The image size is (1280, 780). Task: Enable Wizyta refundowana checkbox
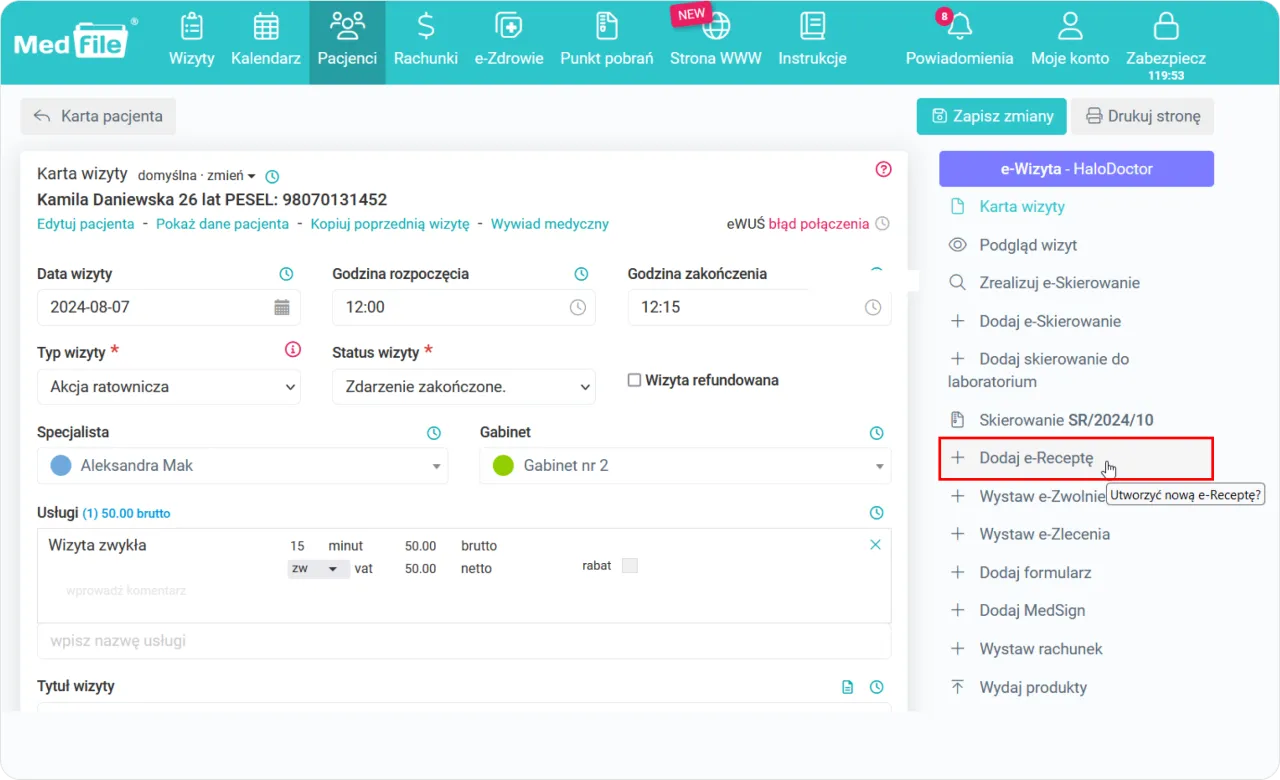click(x=634, y=380)
